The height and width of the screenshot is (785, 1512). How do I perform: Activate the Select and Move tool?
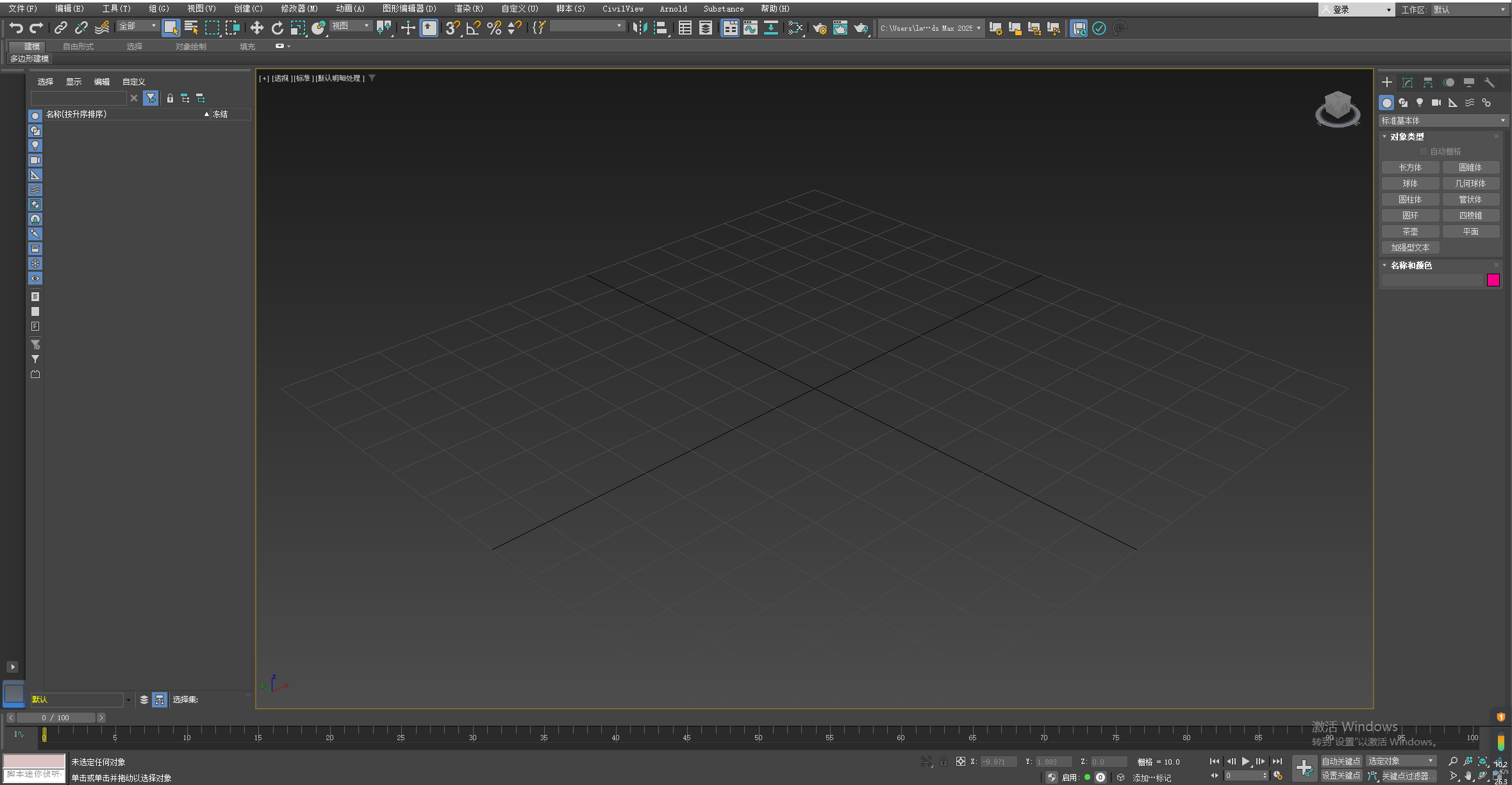click(x=257, y=28)
